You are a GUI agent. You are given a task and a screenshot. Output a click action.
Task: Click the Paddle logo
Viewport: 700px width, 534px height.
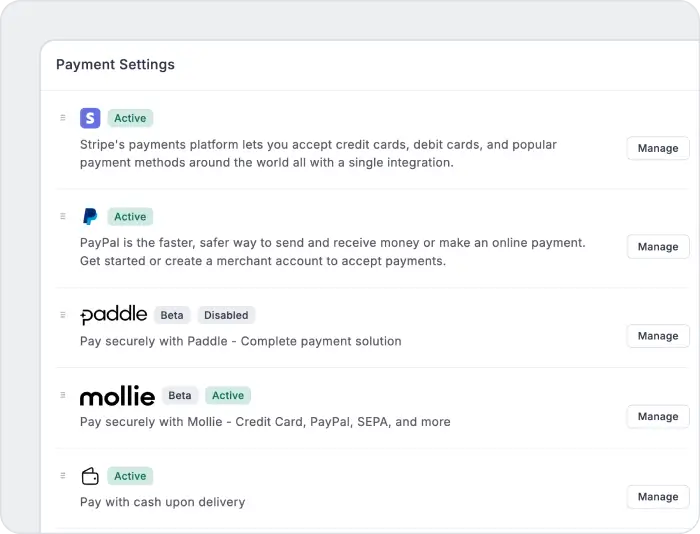pyautogui.click(x=114, y=315)
